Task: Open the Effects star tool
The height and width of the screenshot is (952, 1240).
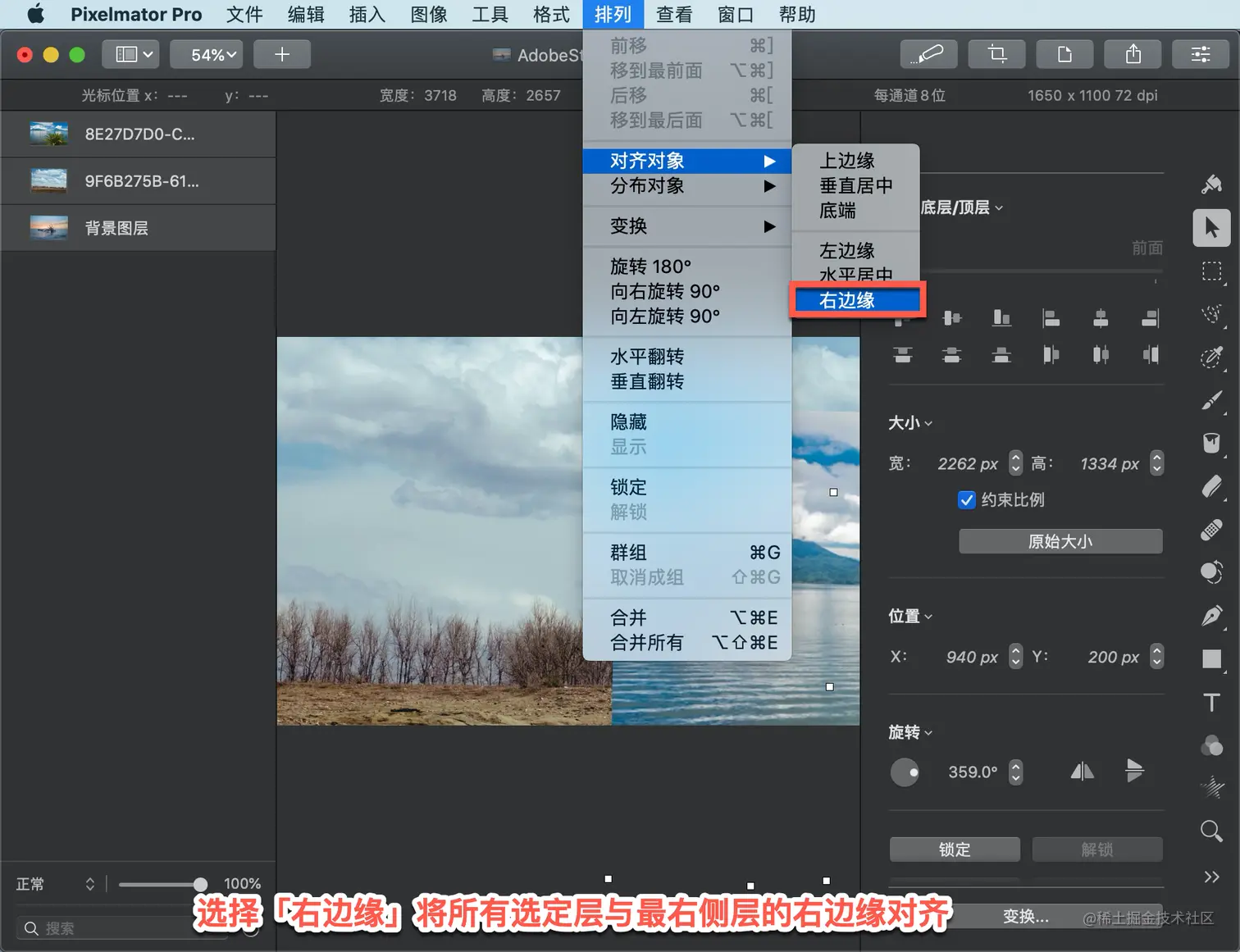Action: click(x=1211, y=788)
